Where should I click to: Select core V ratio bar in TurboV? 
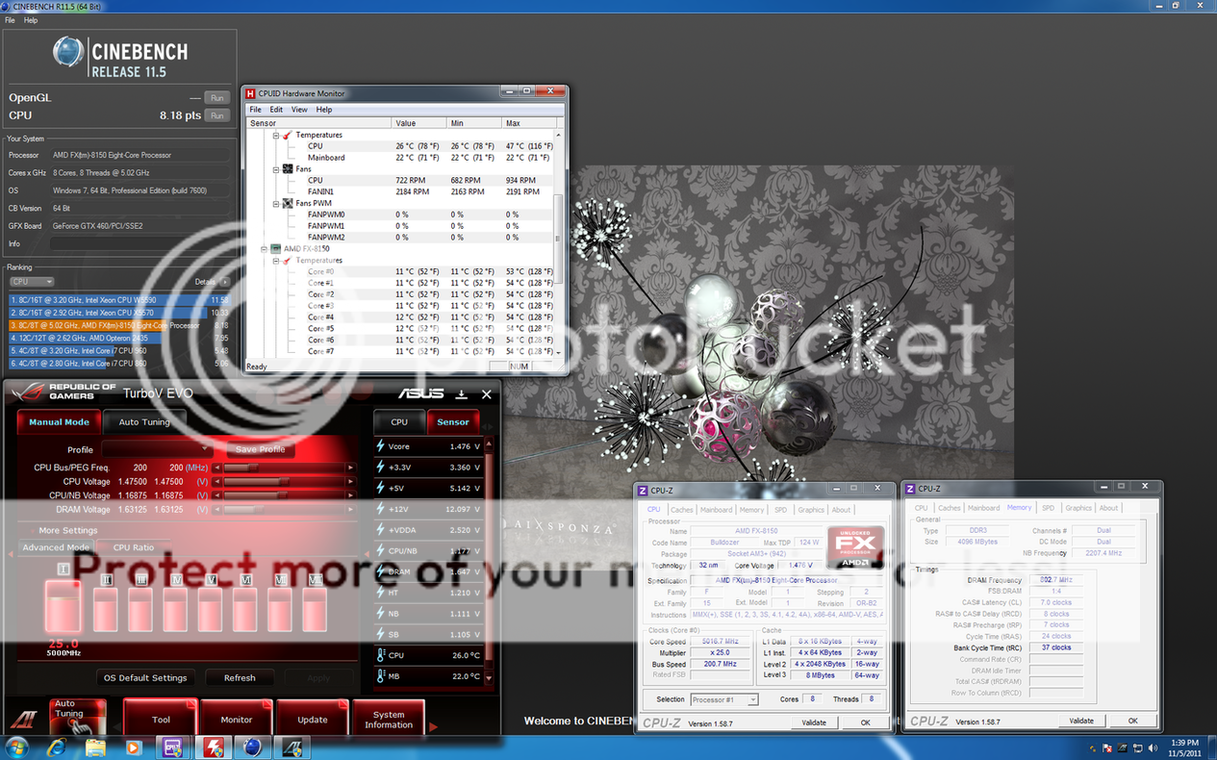pos(210,608)
